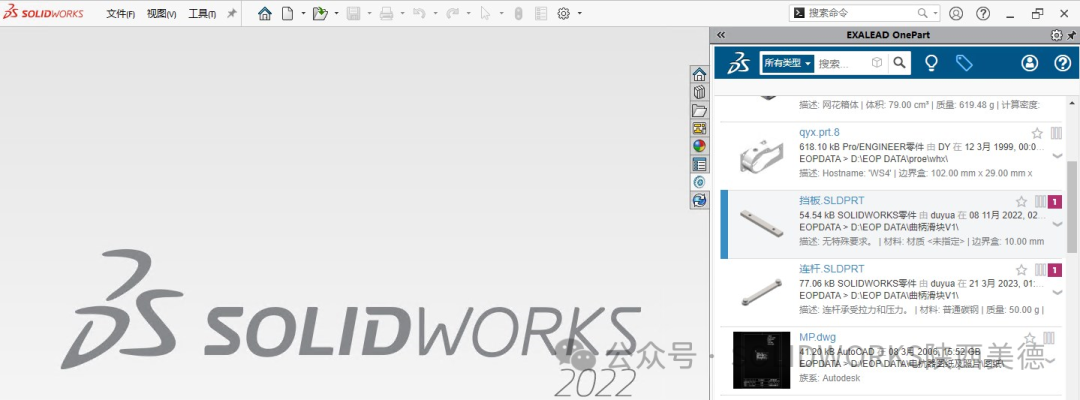Click the Open file folder icon

click(320, 13)
